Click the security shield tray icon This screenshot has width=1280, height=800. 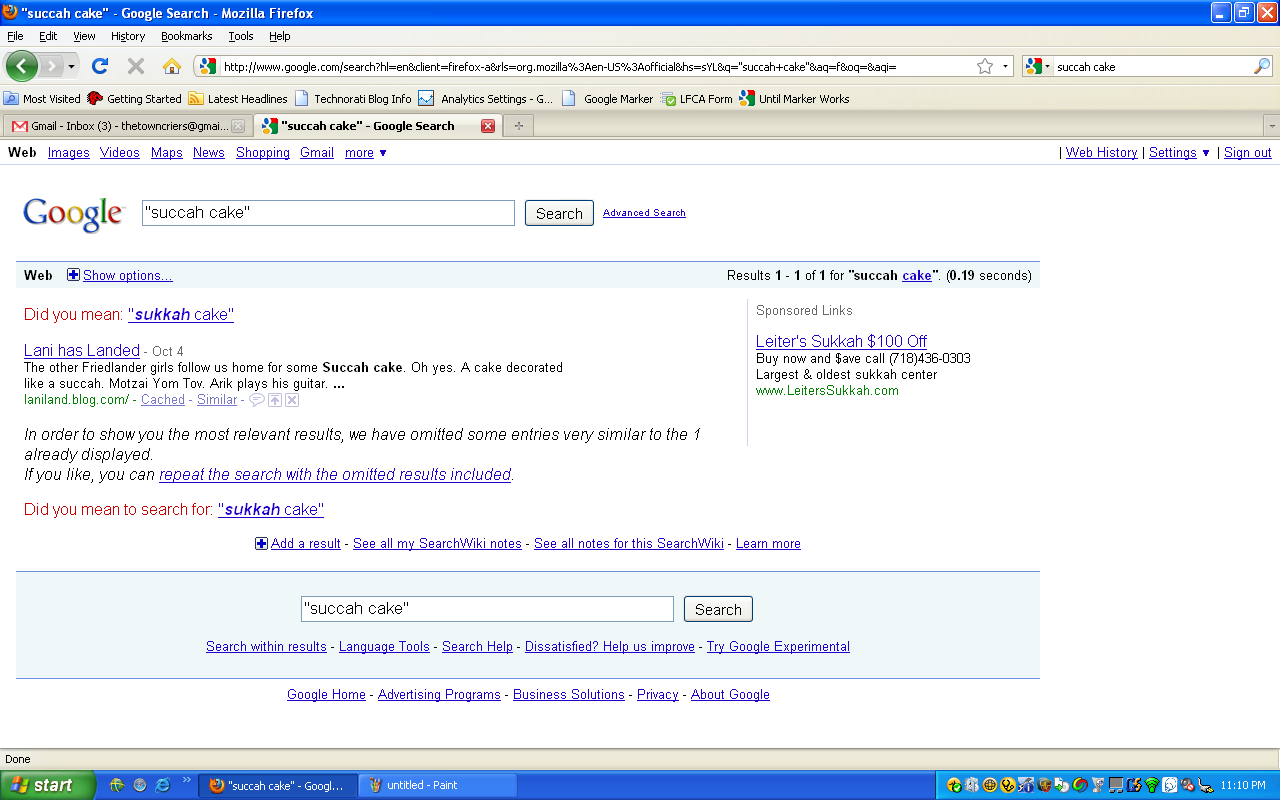pos(1044,785)
